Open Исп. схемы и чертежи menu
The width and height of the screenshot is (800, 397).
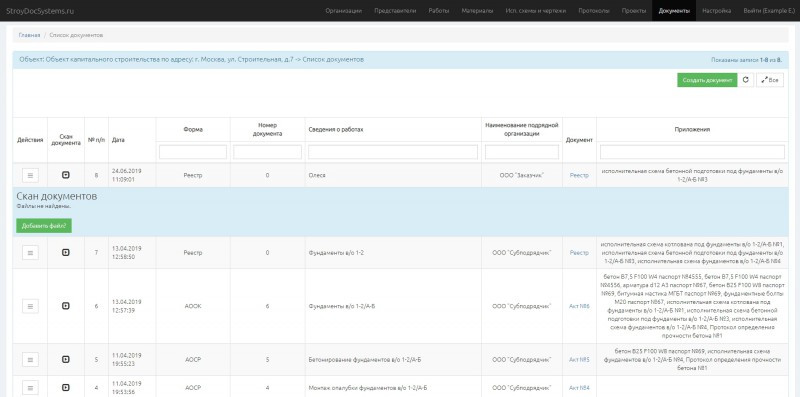[536, 11]
